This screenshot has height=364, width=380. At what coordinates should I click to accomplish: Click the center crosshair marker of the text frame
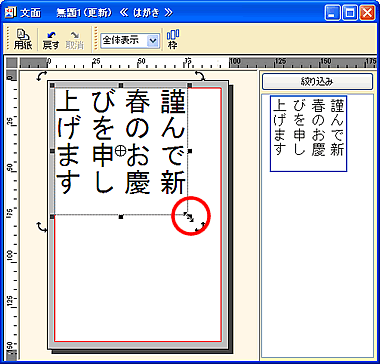tap(120, 151)
